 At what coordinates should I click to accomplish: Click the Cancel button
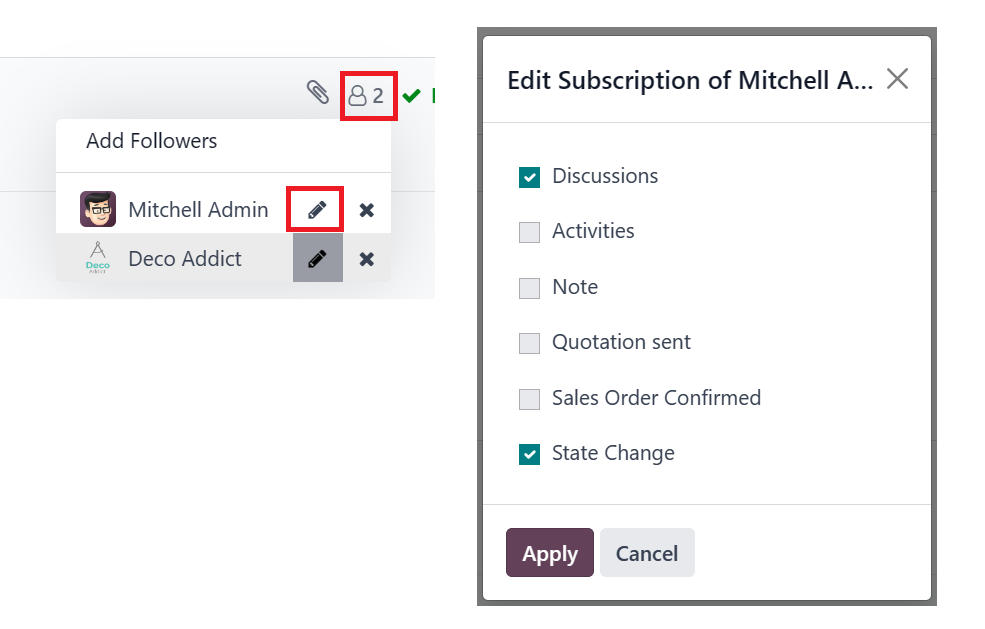pyautogui.click(x=647, y=553)
